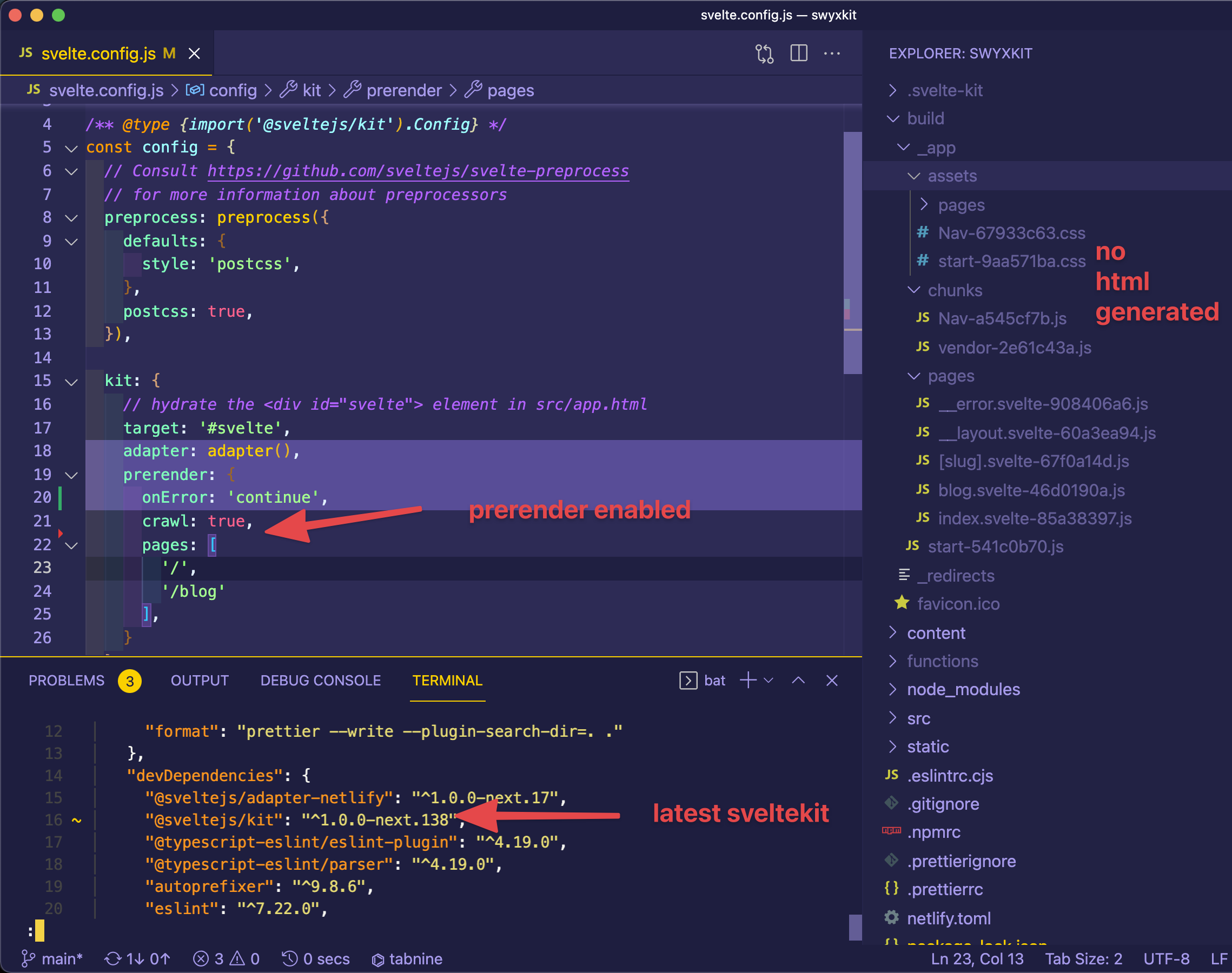Click the errors and warnings indicator in status bar

(226, 959)
